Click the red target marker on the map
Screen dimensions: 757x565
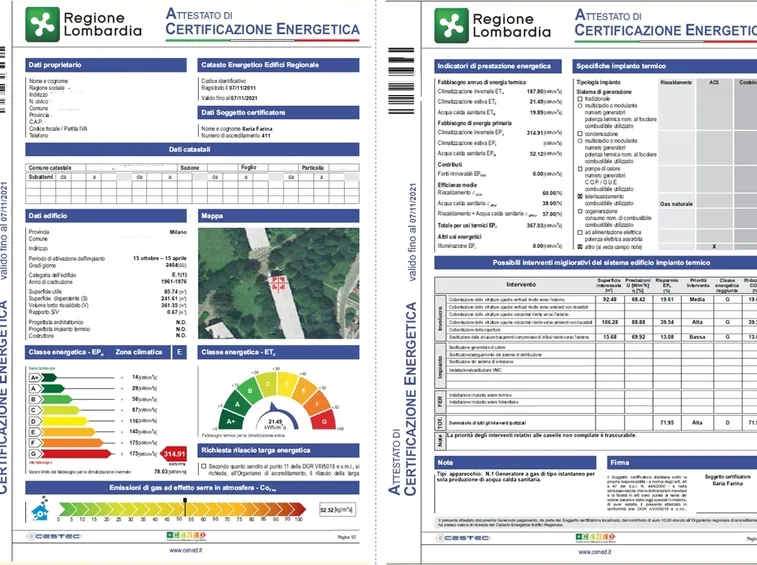point(278,283)
